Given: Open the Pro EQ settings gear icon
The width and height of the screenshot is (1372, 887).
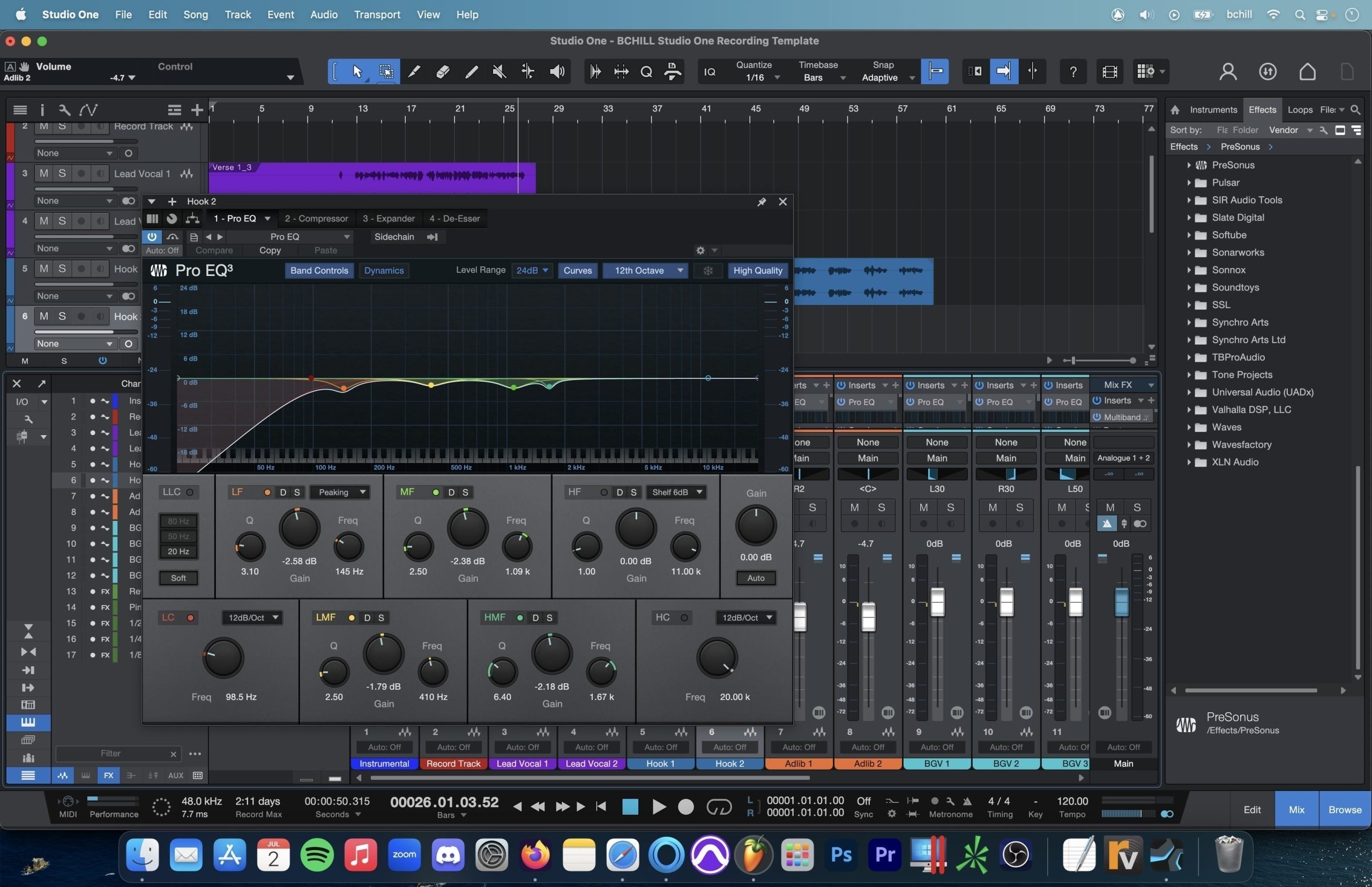Looking at the screenshot, I should click(700, 250).
